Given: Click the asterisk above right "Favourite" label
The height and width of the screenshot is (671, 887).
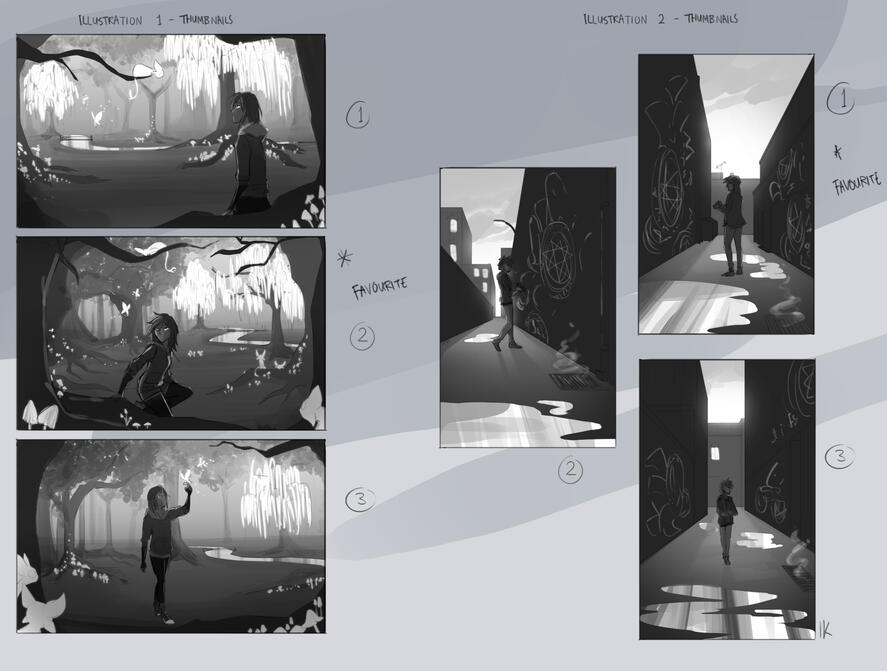Looking at the screenshot, I should click(x=838, y=150).
